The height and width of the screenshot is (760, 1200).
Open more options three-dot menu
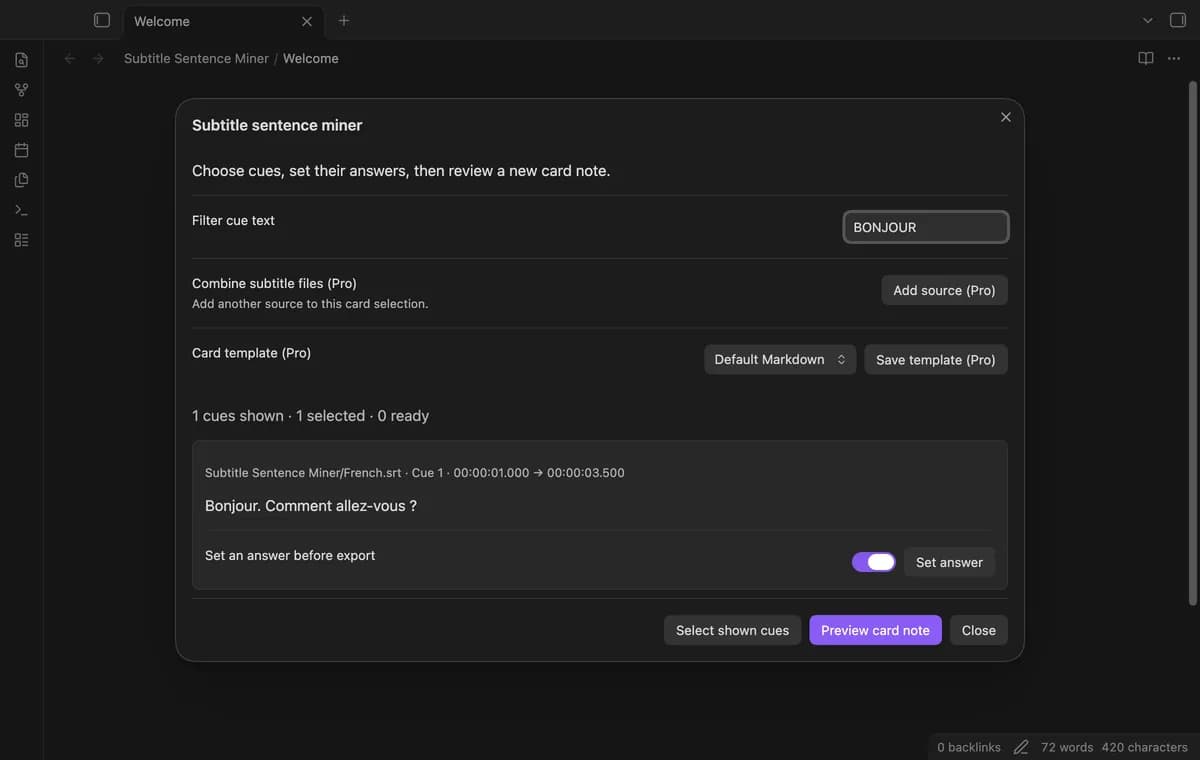click(x=1174, y=58)
